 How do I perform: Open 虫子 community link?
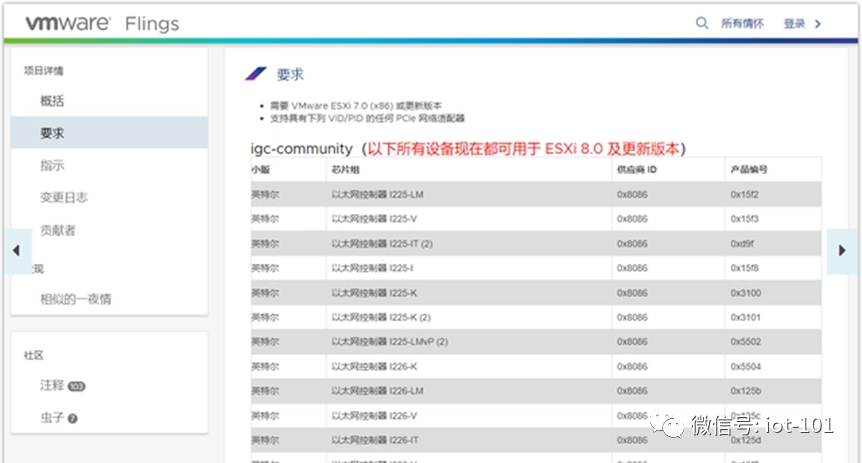pos(52,417)
